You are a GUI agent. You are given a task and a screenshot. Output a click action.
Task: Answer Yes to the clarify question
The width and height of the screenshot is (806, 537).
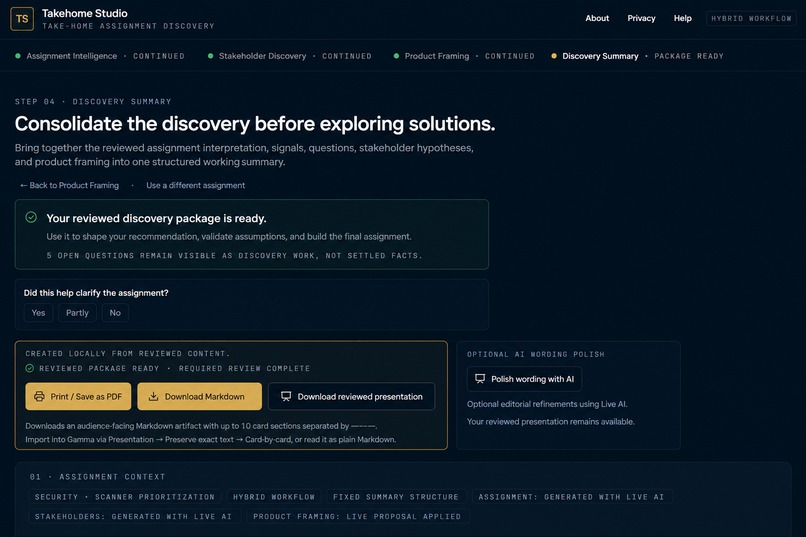[39, 312]
